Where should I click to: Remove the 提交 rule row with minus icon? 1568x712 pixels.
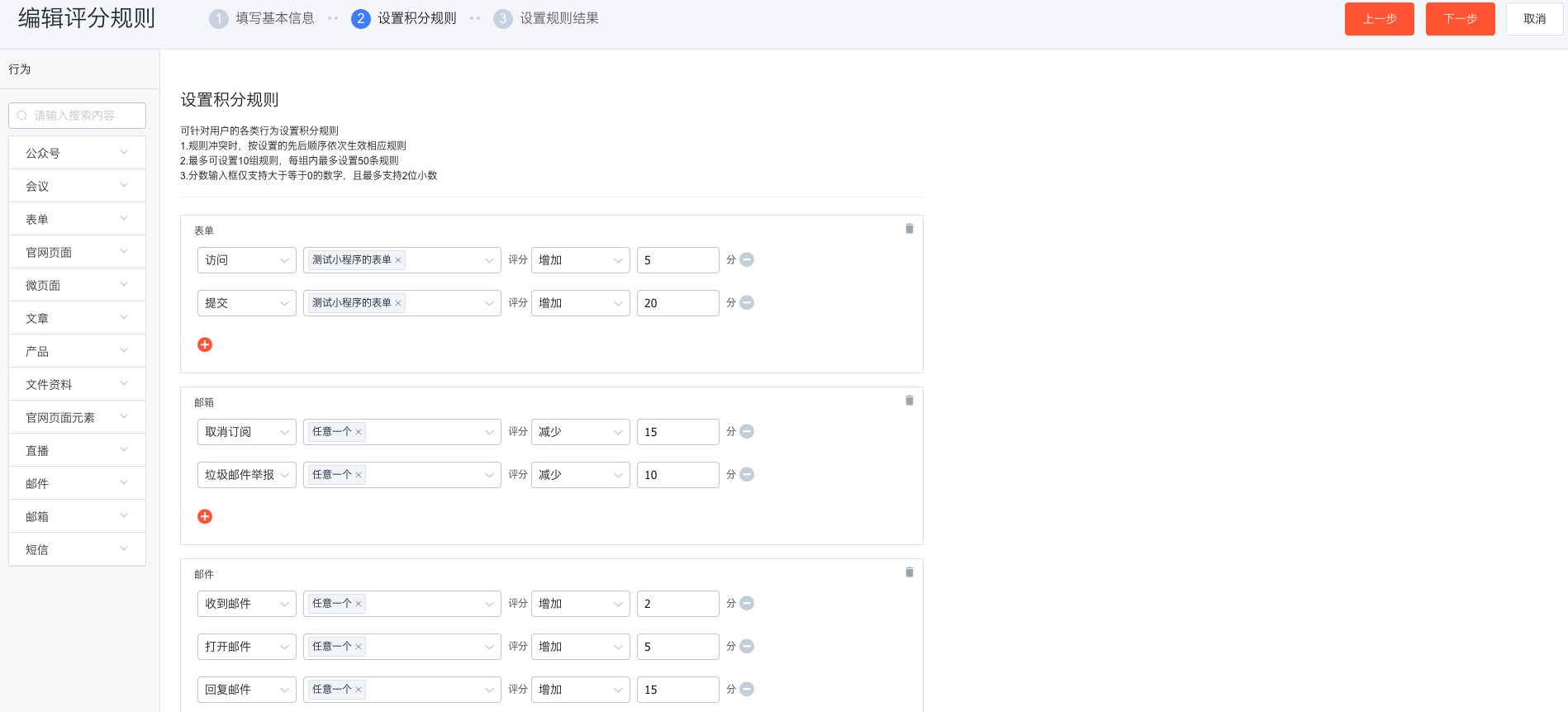pos(747,302)
